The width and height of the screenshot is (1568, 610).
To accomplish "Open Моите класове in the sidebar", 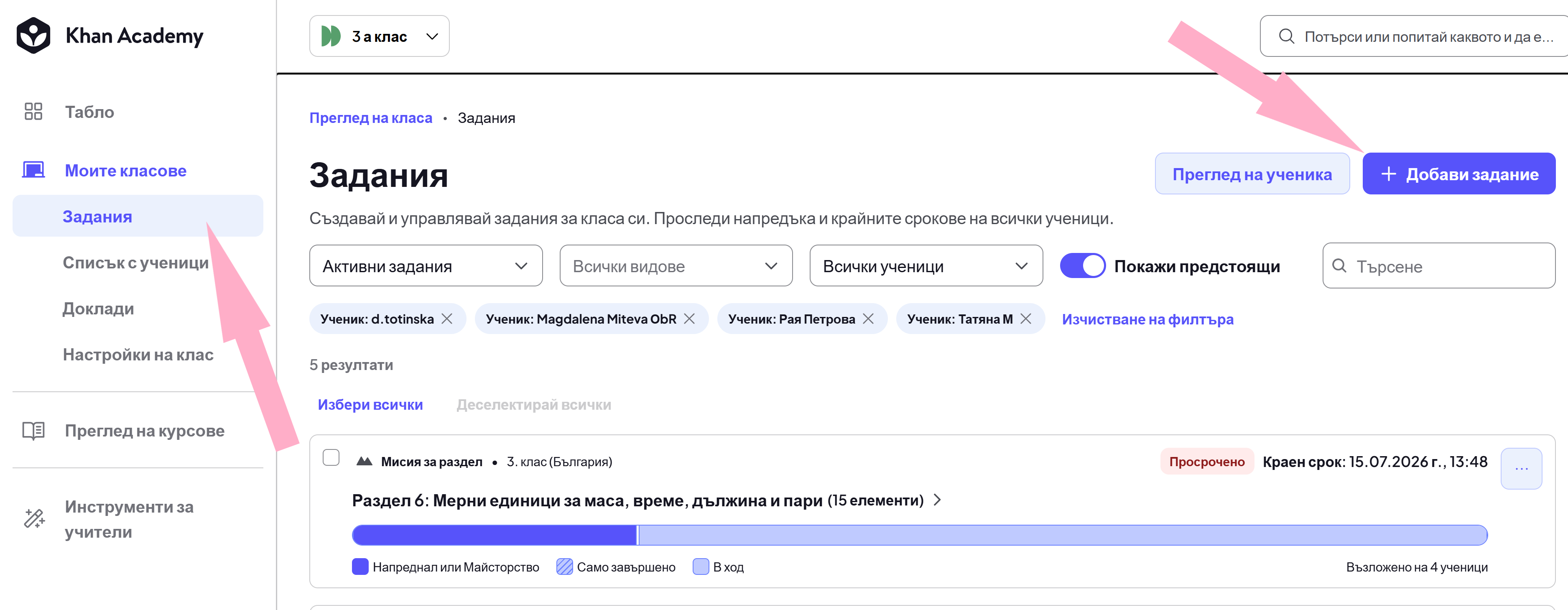I will pyautogui.click(x=126, y=171).
